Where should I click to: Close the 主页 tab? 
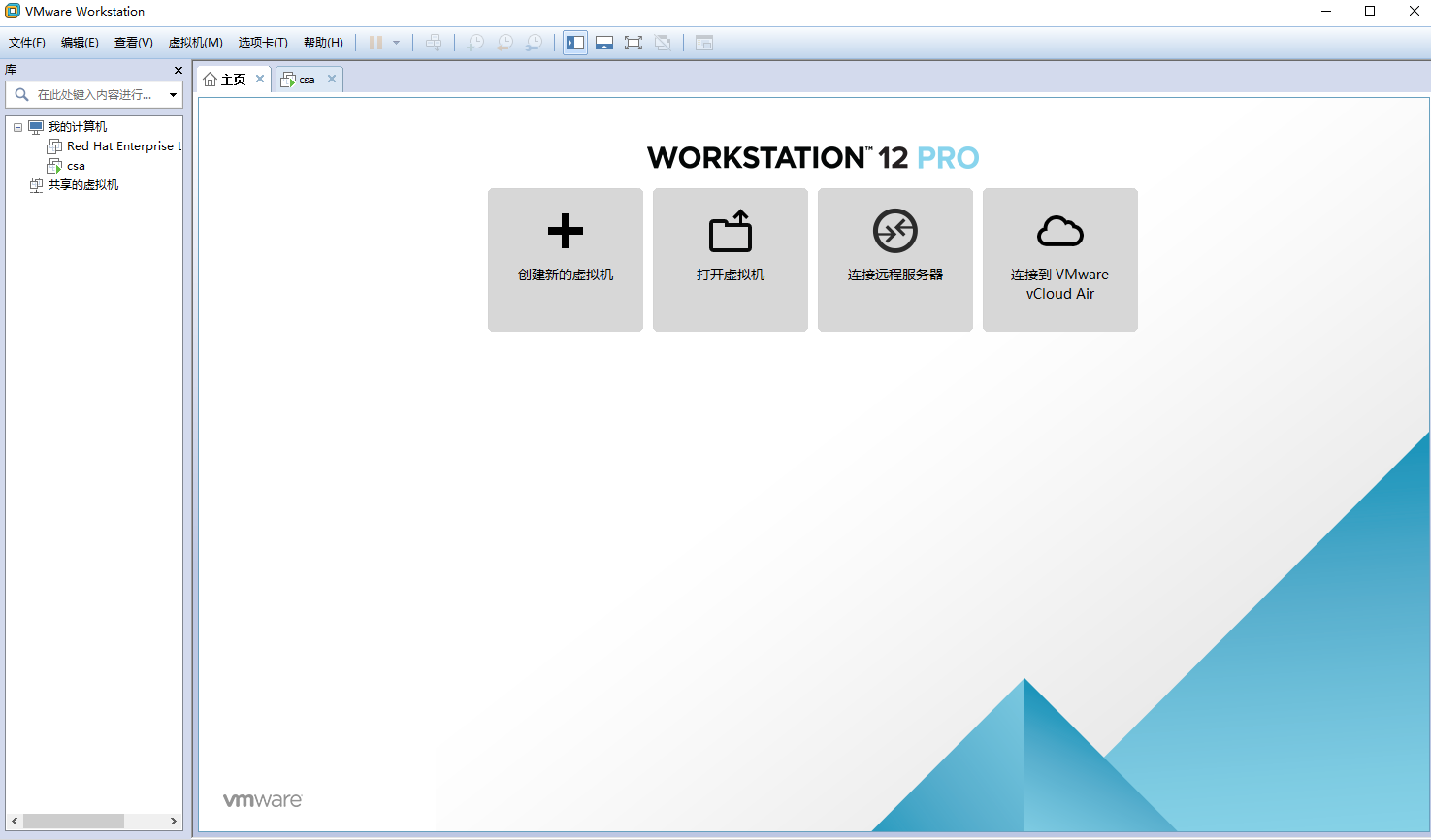[x=260, y=79]
